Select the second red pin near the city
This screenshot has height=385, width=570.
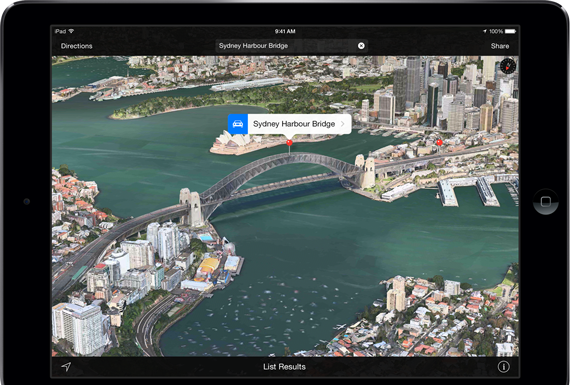(x=439, y=143)
